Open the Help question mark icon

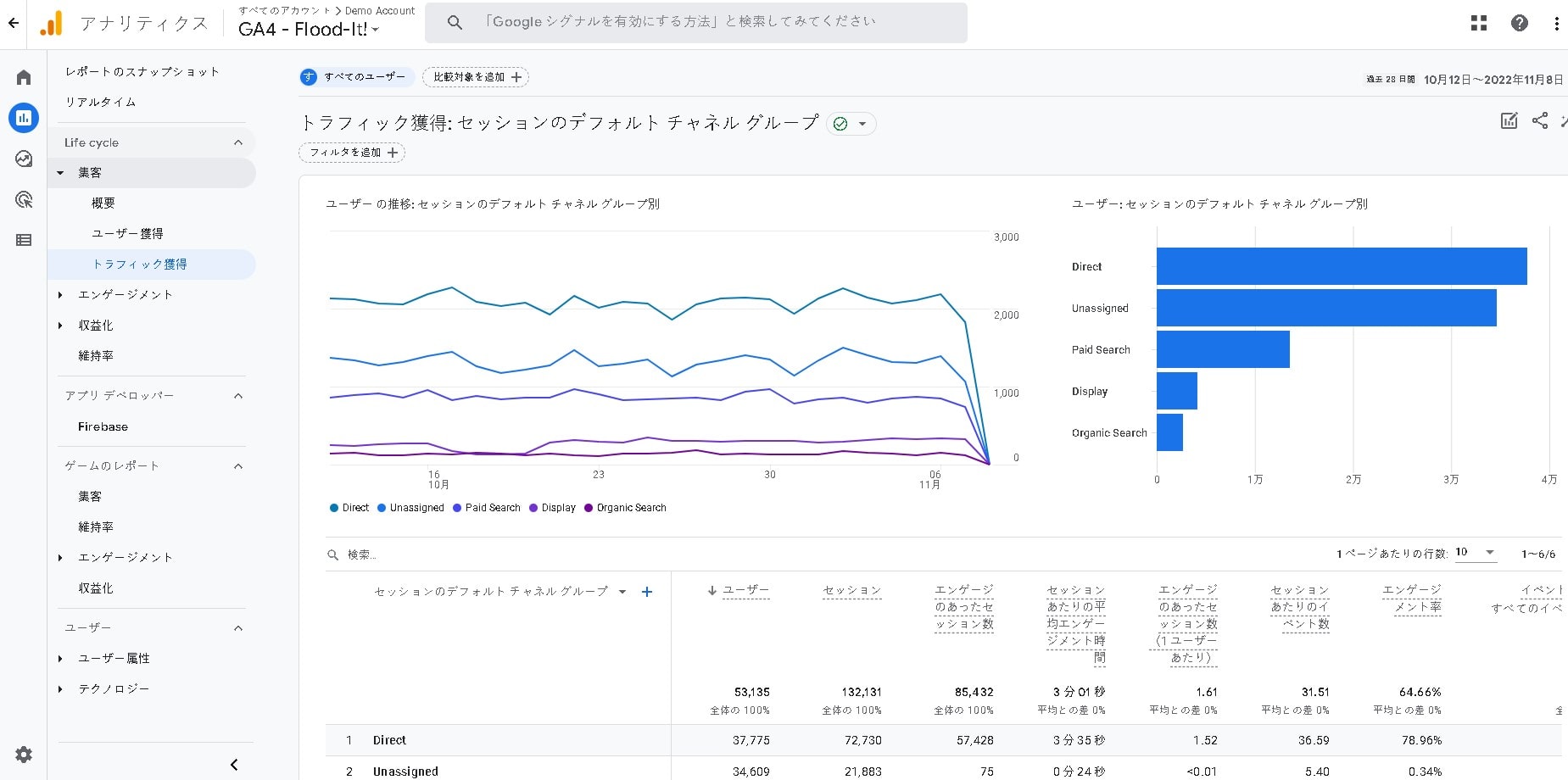[1520, 23]
